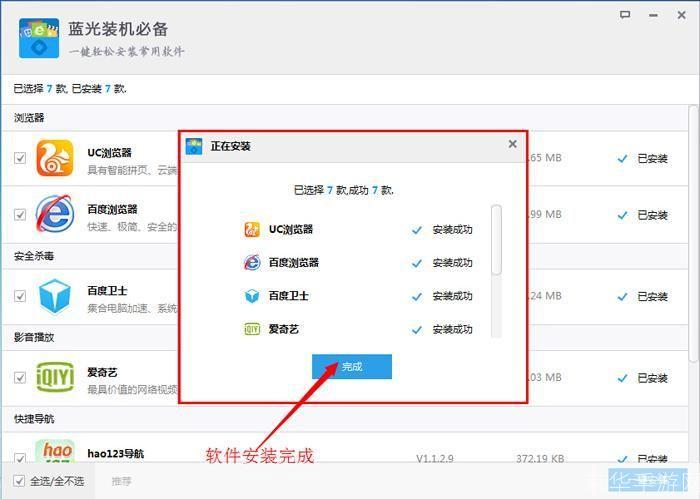Click the small 百度卫士 icon in dialog
This screenshot has width=700, height=499.
point(252,296)
